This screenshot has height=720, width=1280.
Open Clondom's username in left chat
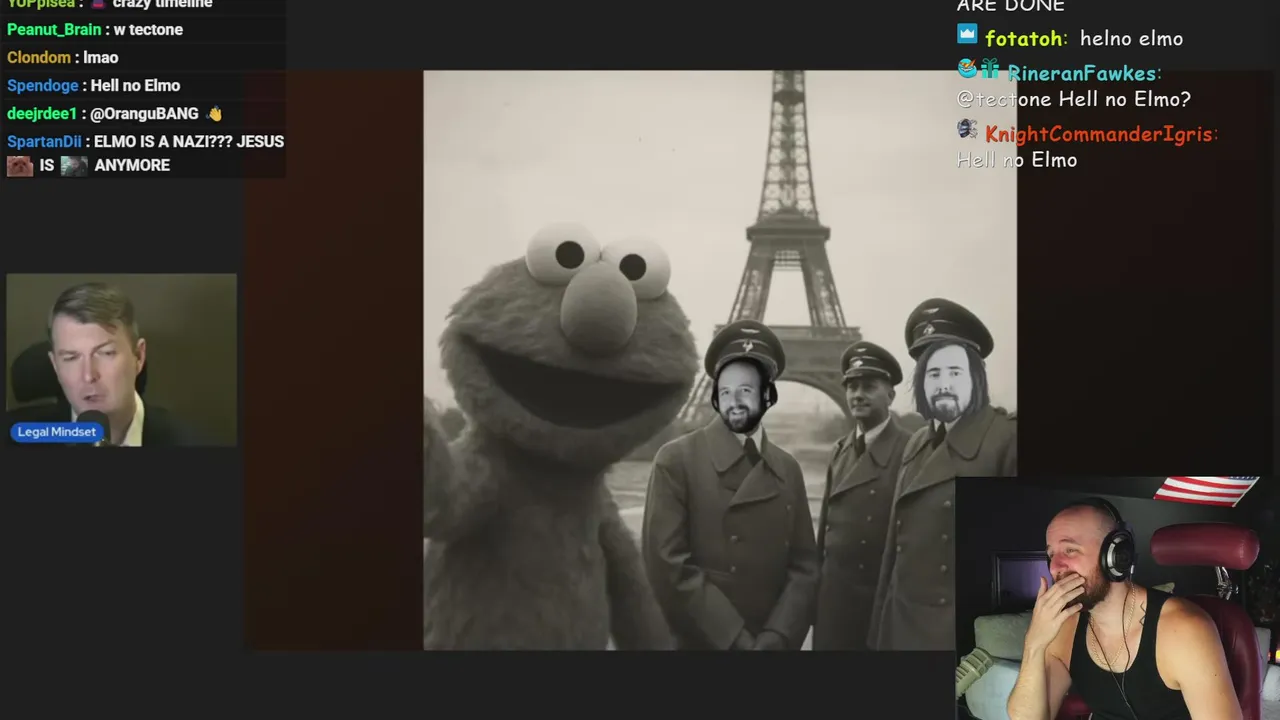[39, 57]
